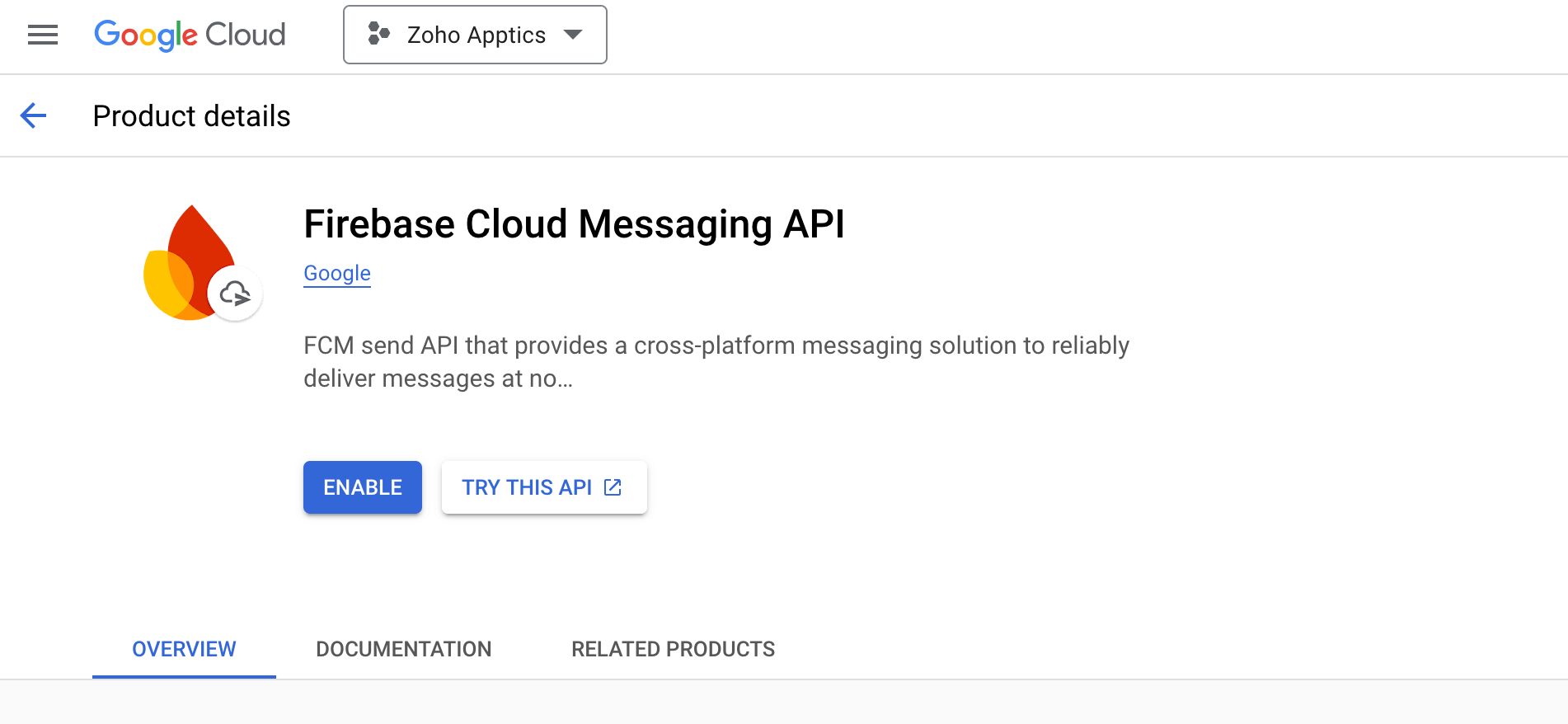Image resolution: width=1568 pixels, height=724 pixels.
Task: Click the project selector dropdown arrow
Action: point(573,35)
